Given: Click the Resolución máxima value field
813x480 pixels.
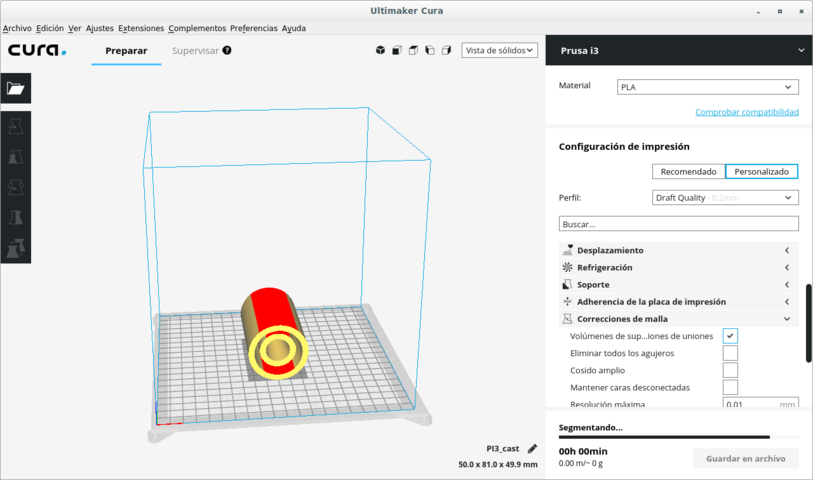Looking at the screenshot, I should point(761,402).
